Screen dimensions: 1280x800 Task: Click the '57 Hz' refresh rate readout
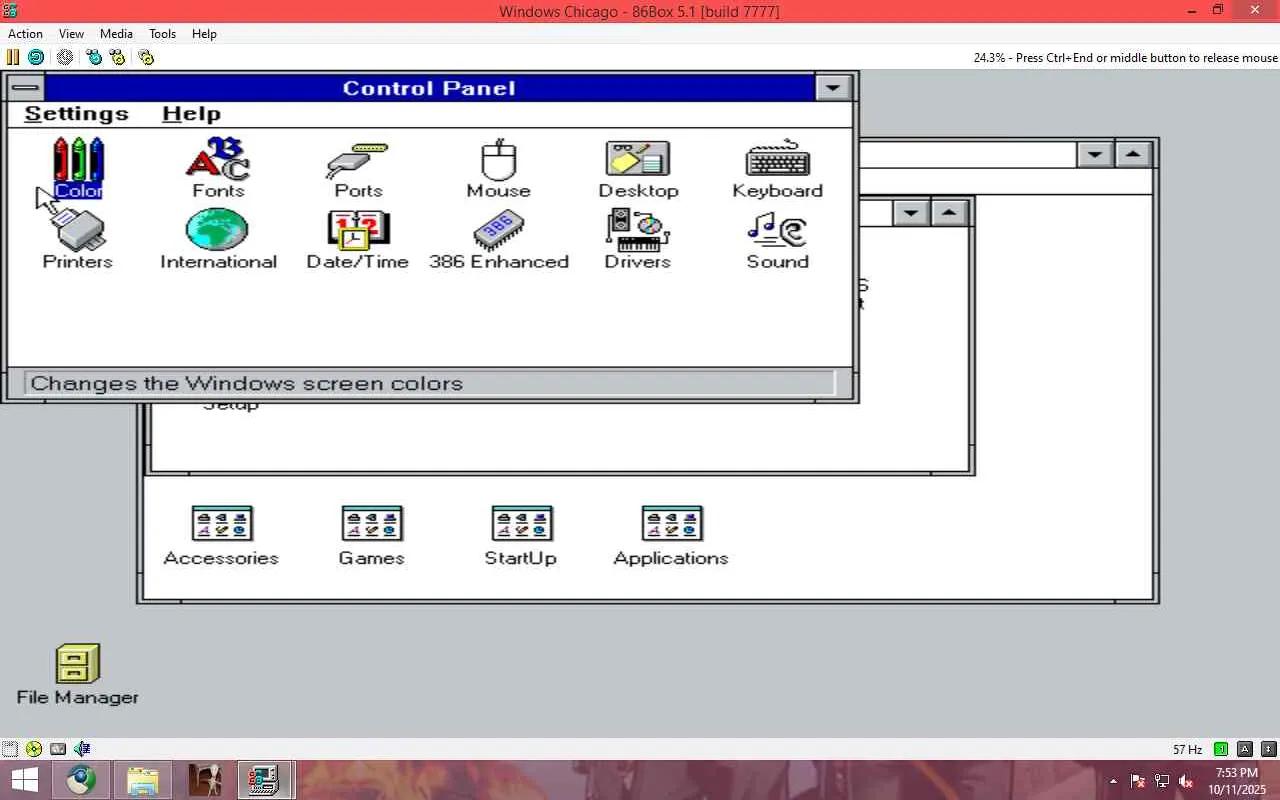click(1188, 749)
